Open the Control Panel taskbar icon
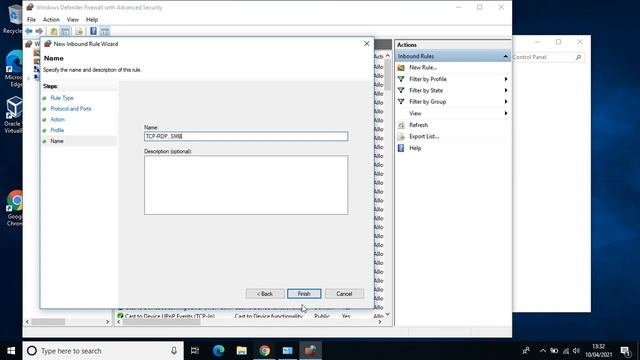The height and width of the screenshot is (360, 640). tap(288, 351)
